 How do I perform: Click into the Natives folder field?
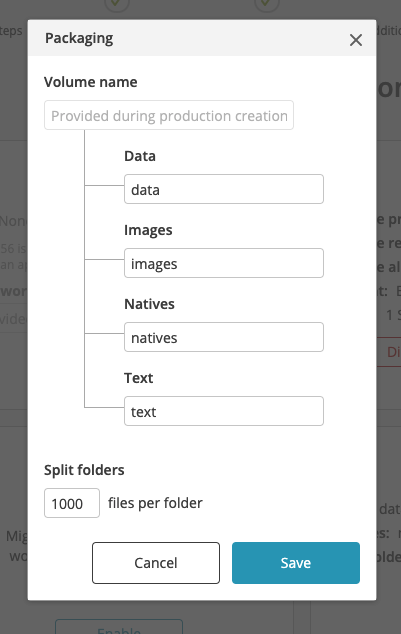(x=224, y=337)
